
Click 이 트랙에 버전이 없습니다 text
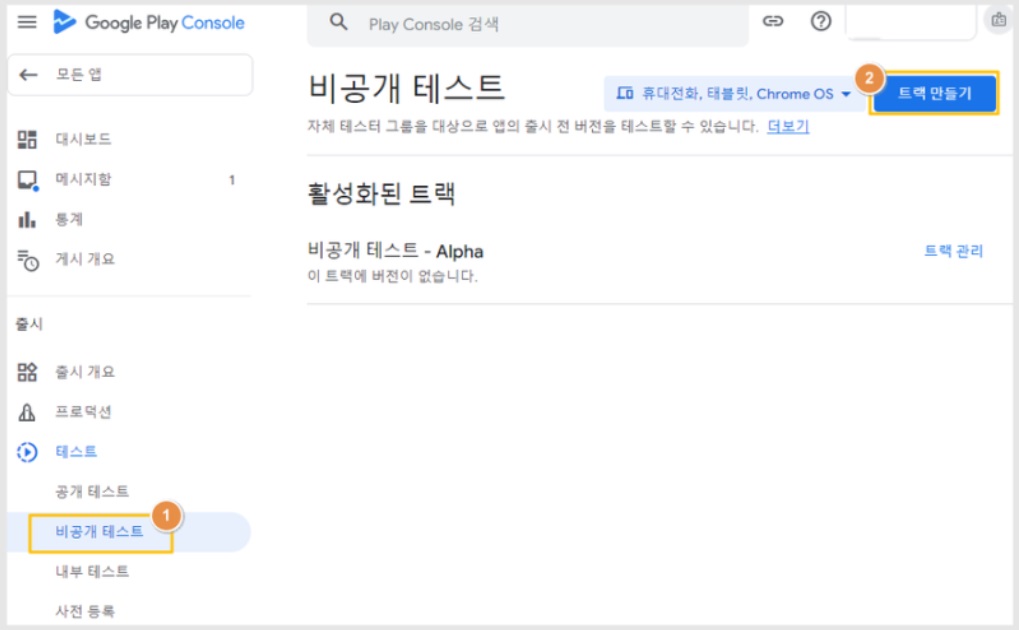click(393, 276)
